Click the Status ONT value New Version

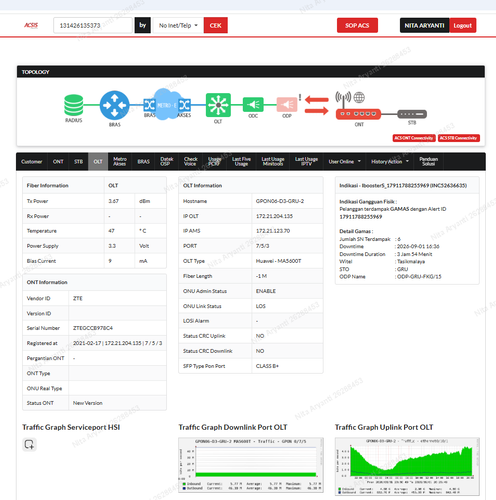tap(88, 403)
